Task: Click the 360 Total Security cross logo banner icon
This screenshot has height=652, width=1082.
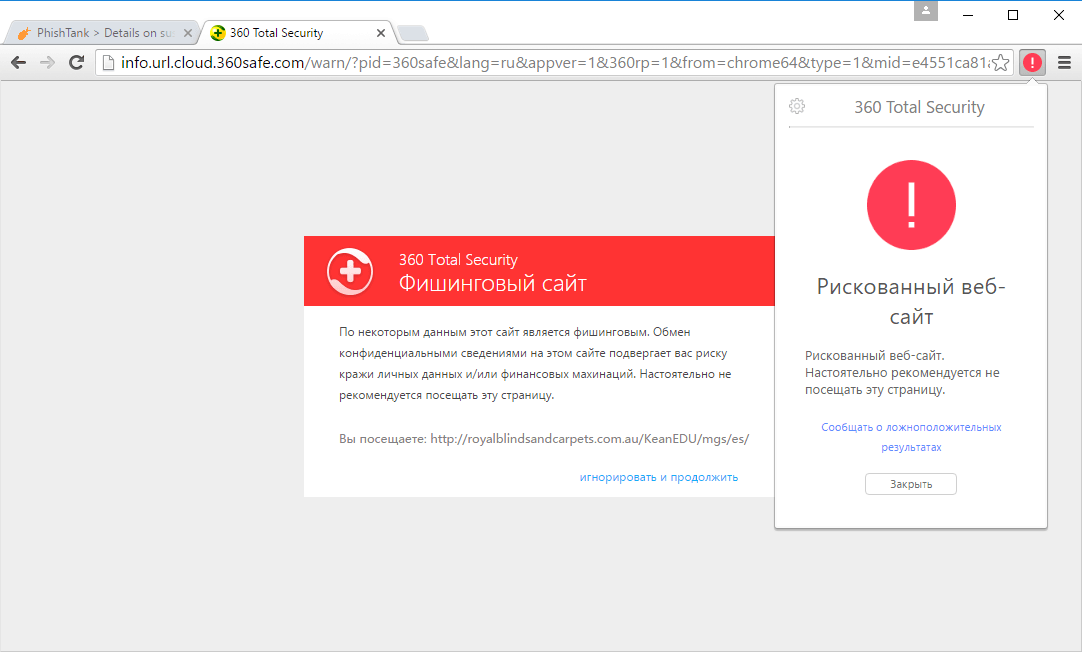Action: coord(350,271)
